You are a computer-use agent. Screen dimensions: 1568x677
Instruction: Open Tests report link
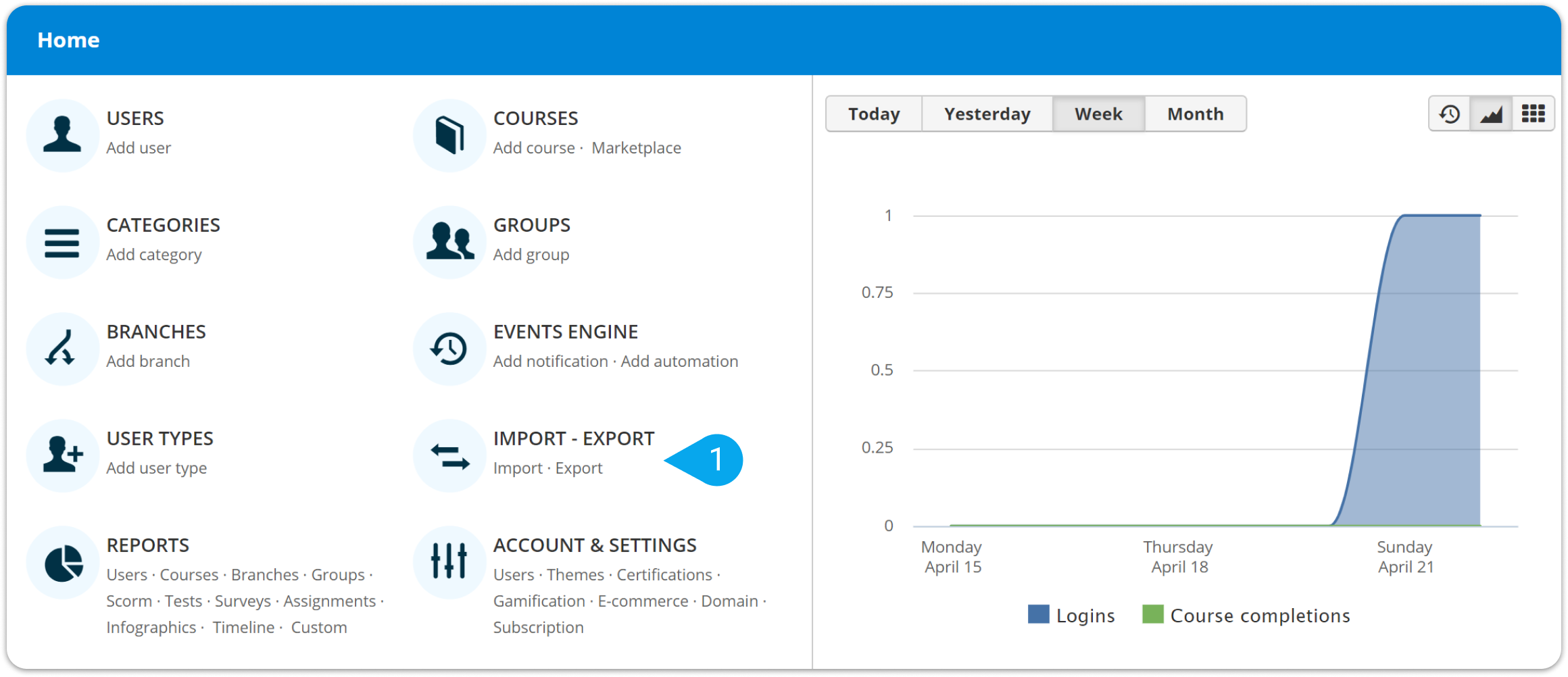[x=184, y=601]
